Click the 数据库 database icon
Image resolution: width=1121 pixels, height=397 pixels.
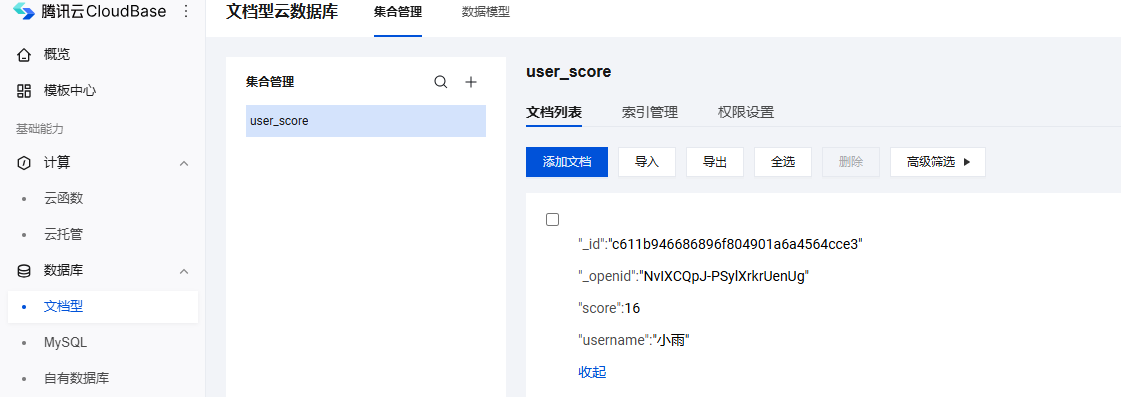tap(24, 271)
